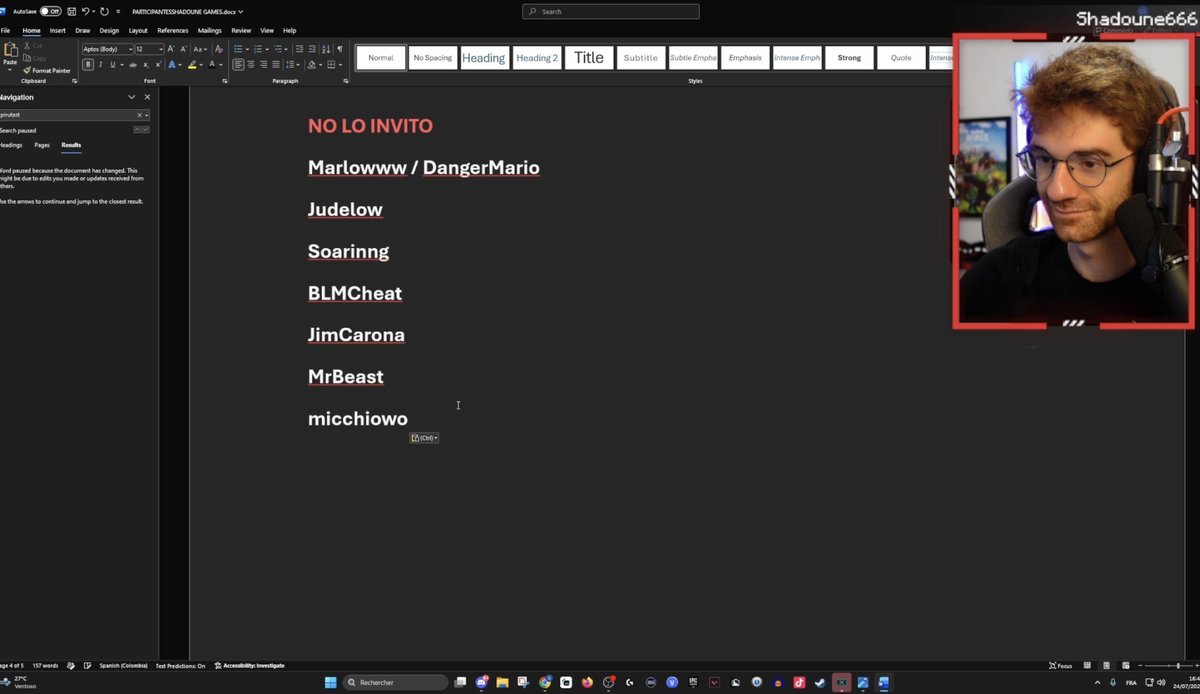Toggle strikethrough formatting

pos(133,64)
